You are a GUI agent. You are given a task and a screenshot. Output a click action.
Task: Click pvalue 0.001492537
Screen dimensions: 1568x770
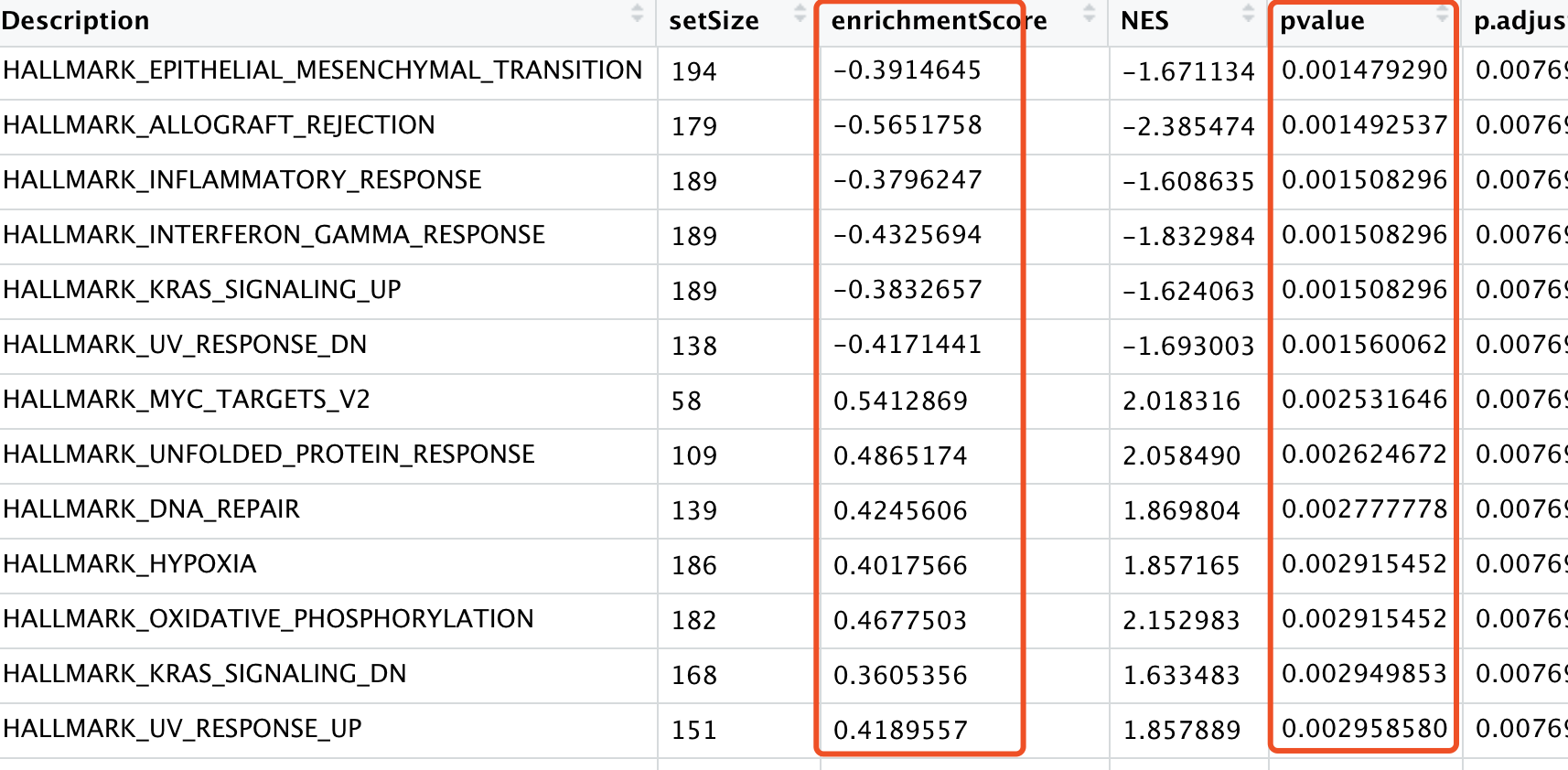(1364, 125)
